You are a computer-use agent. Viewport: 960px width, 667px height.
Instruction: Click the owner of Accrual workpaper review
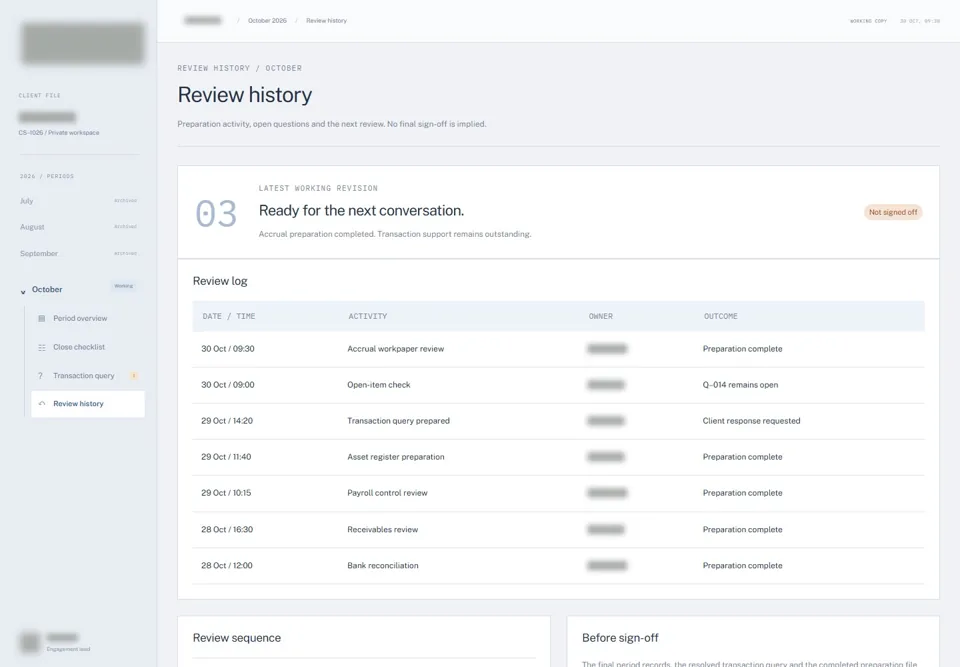point(607,349)
